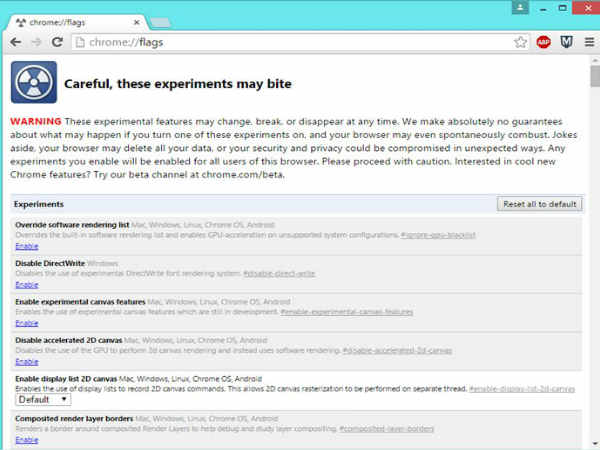The width and height of the screenshot is (600, 450).
Task: Close the chrome://flags tab
Action: 136,23
